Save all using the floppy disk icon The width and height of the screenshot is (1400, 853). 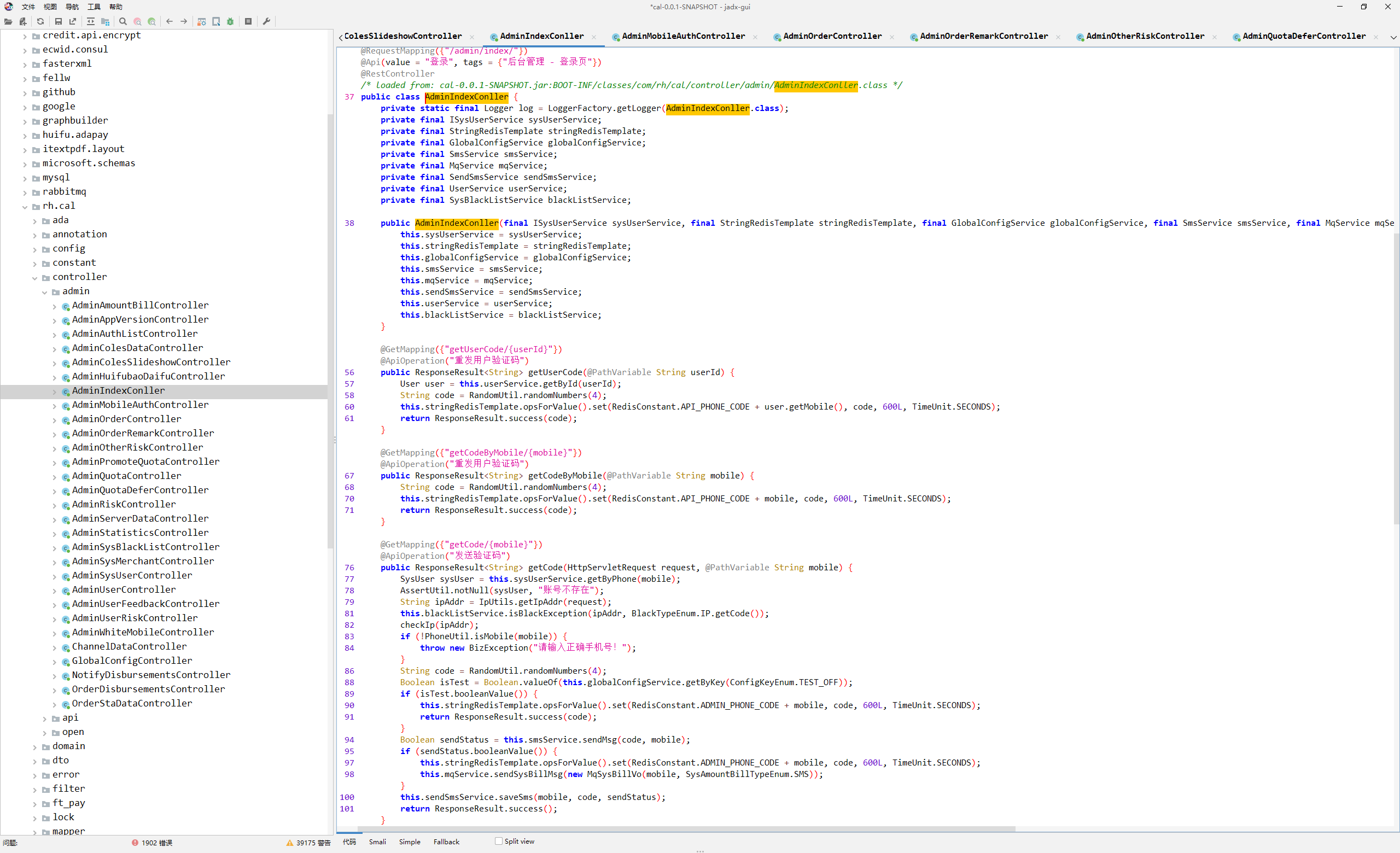coord(58,21)
